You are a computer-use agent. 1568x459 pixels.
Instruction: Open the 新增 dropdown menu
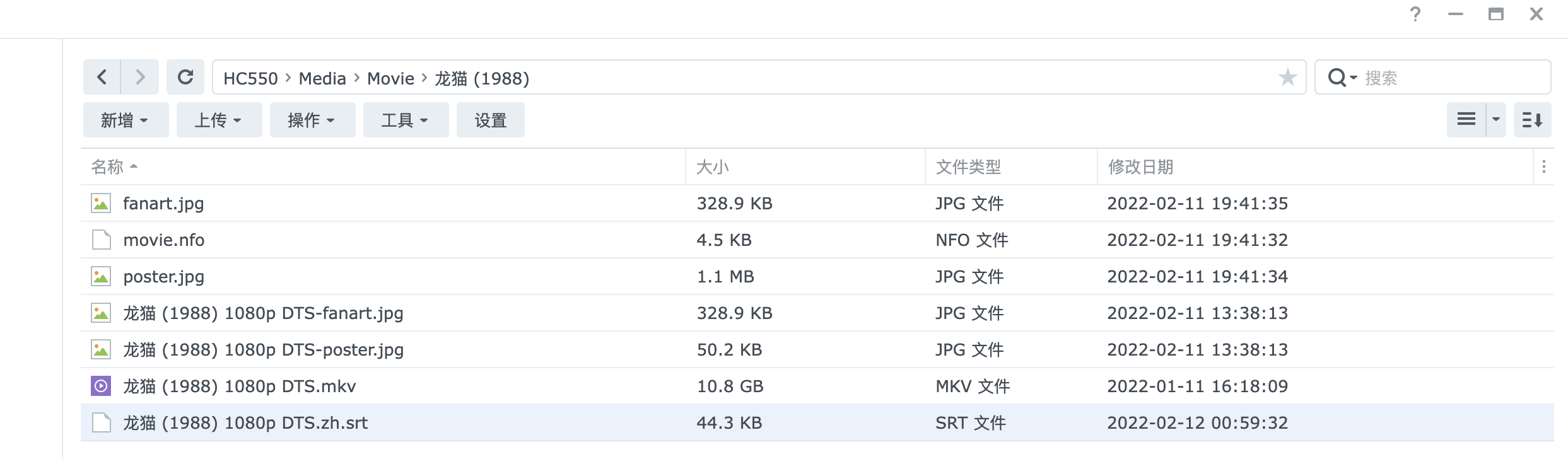tap(126, 119)
